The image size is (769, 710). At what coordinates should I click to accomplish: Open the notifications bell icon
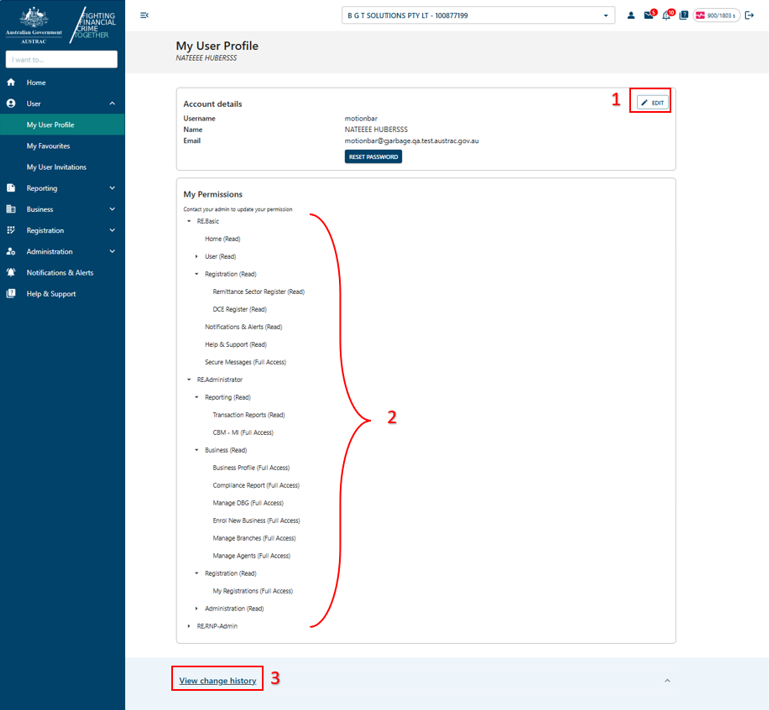tap(667, 15)
